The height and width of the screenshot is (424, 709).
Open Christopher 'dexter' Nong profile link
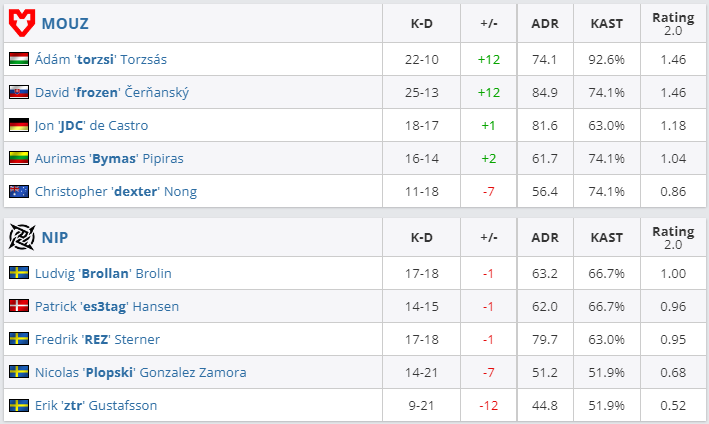(x=116, y=192)
